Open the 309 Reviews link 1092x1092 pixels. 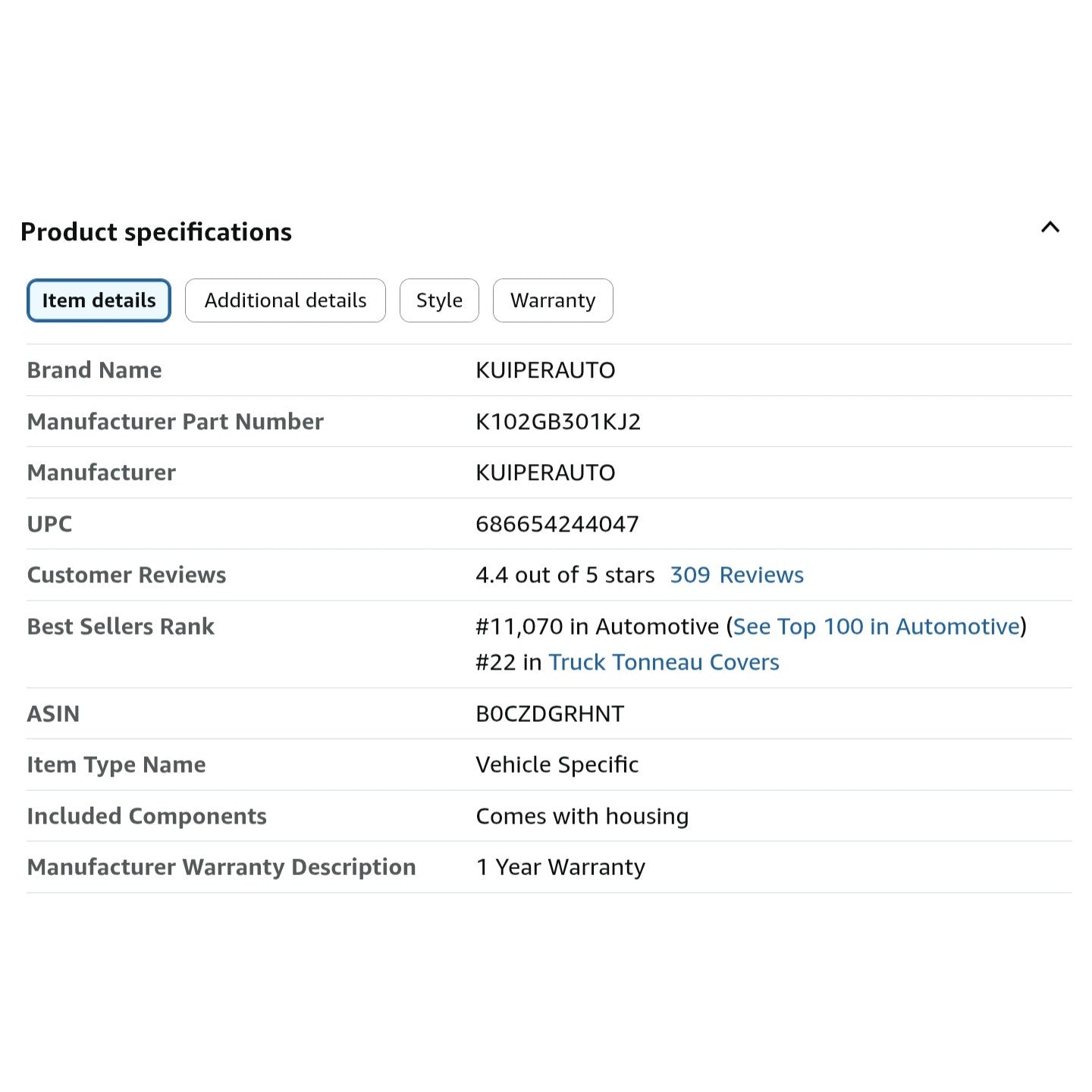pyautogui.click(x=736, y=575)
